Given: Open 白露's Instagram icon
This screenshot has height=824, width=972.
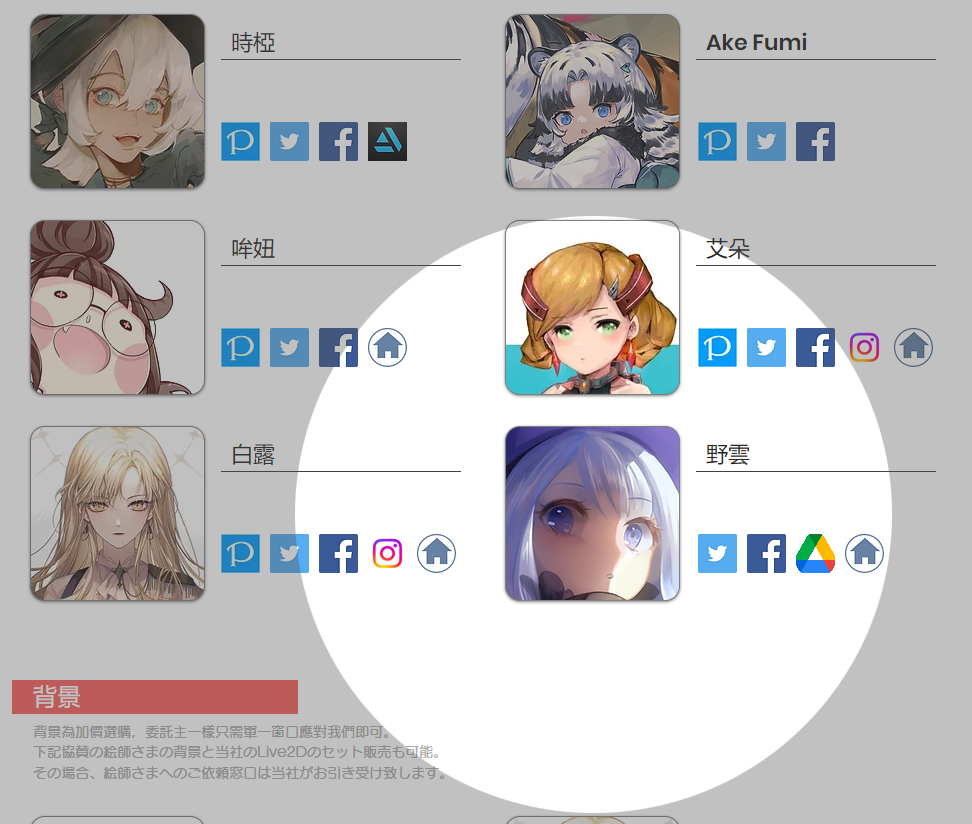Looking at the screenshot, I should (387, 553).
